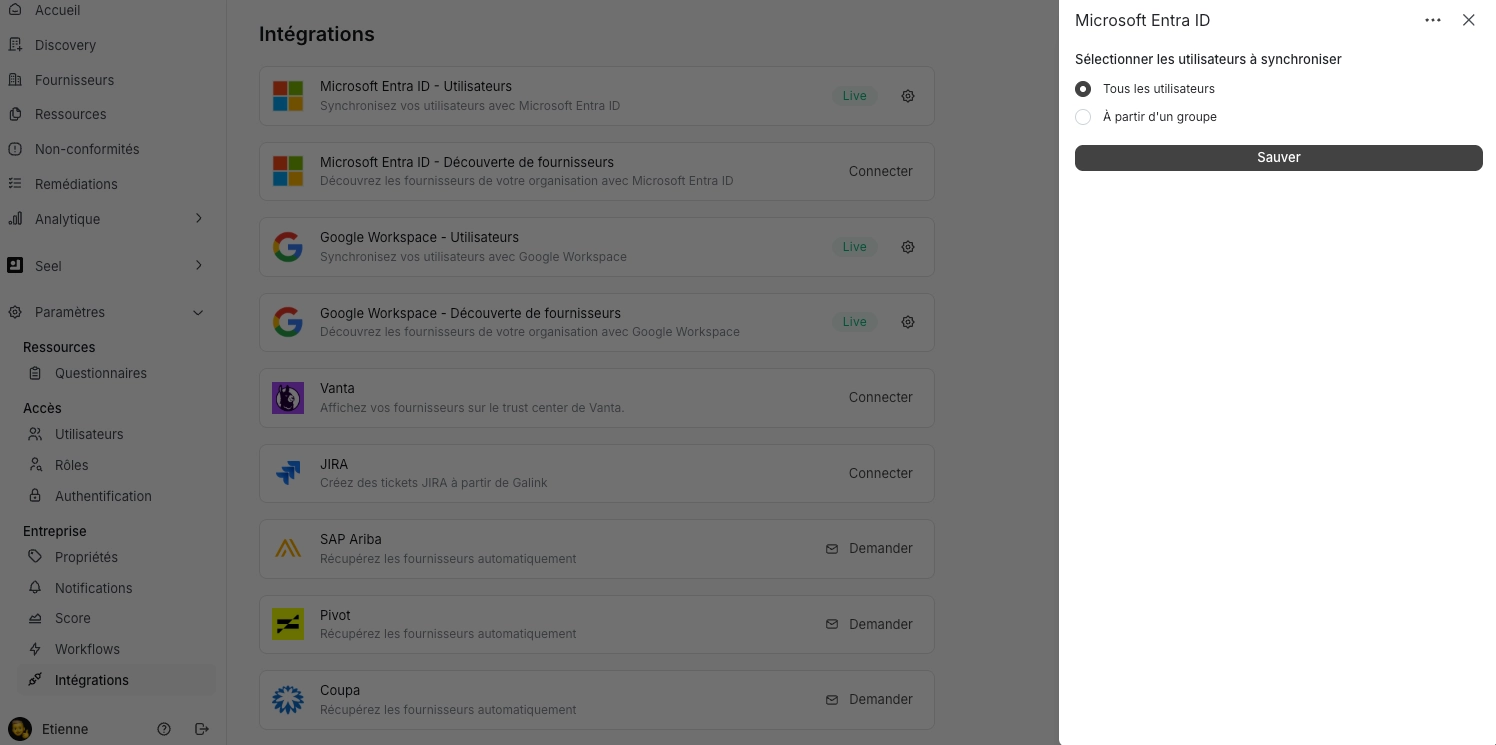Click the help question mark icon
This screenshot has height=745, width=1496.
164,729
